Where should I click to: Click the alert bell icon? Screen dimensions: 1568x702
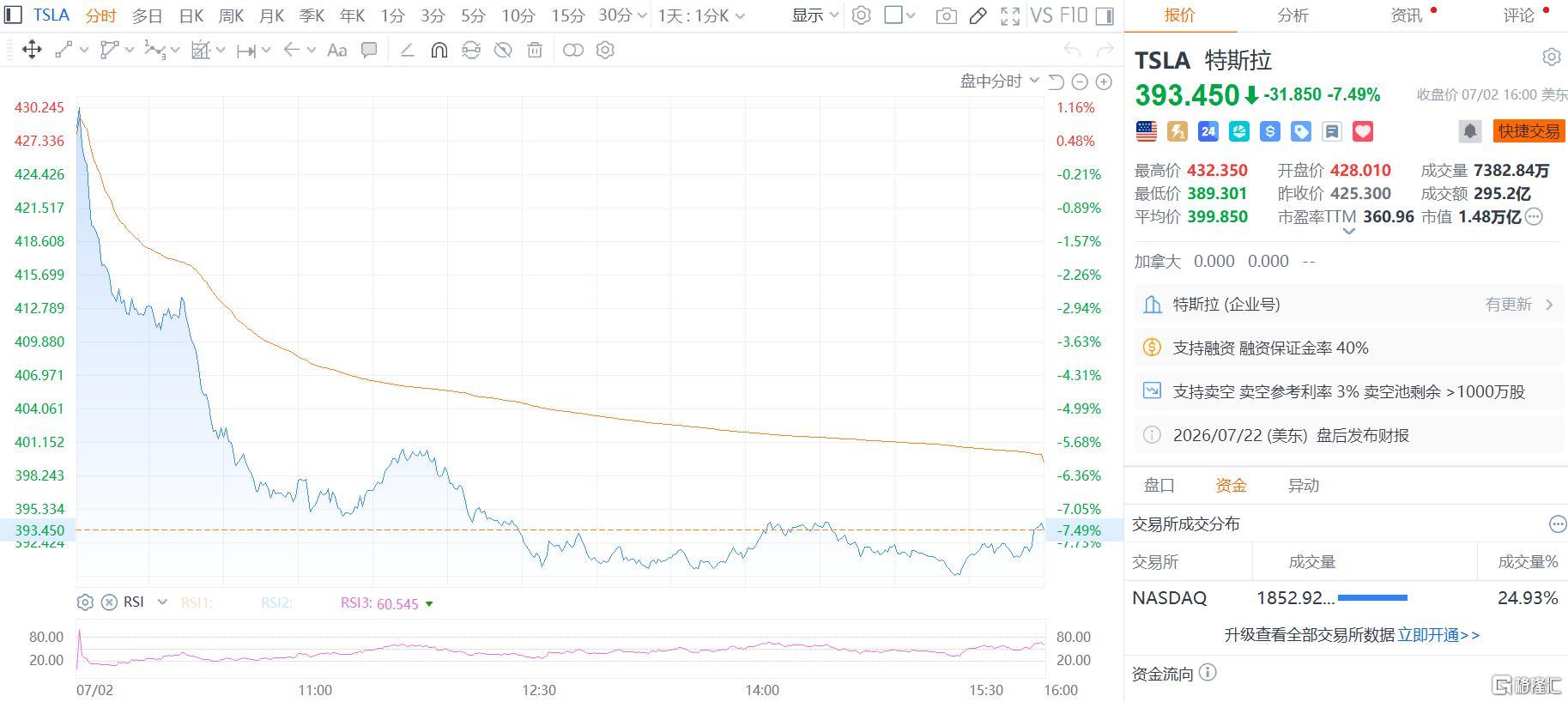(x=1469, y=131)
